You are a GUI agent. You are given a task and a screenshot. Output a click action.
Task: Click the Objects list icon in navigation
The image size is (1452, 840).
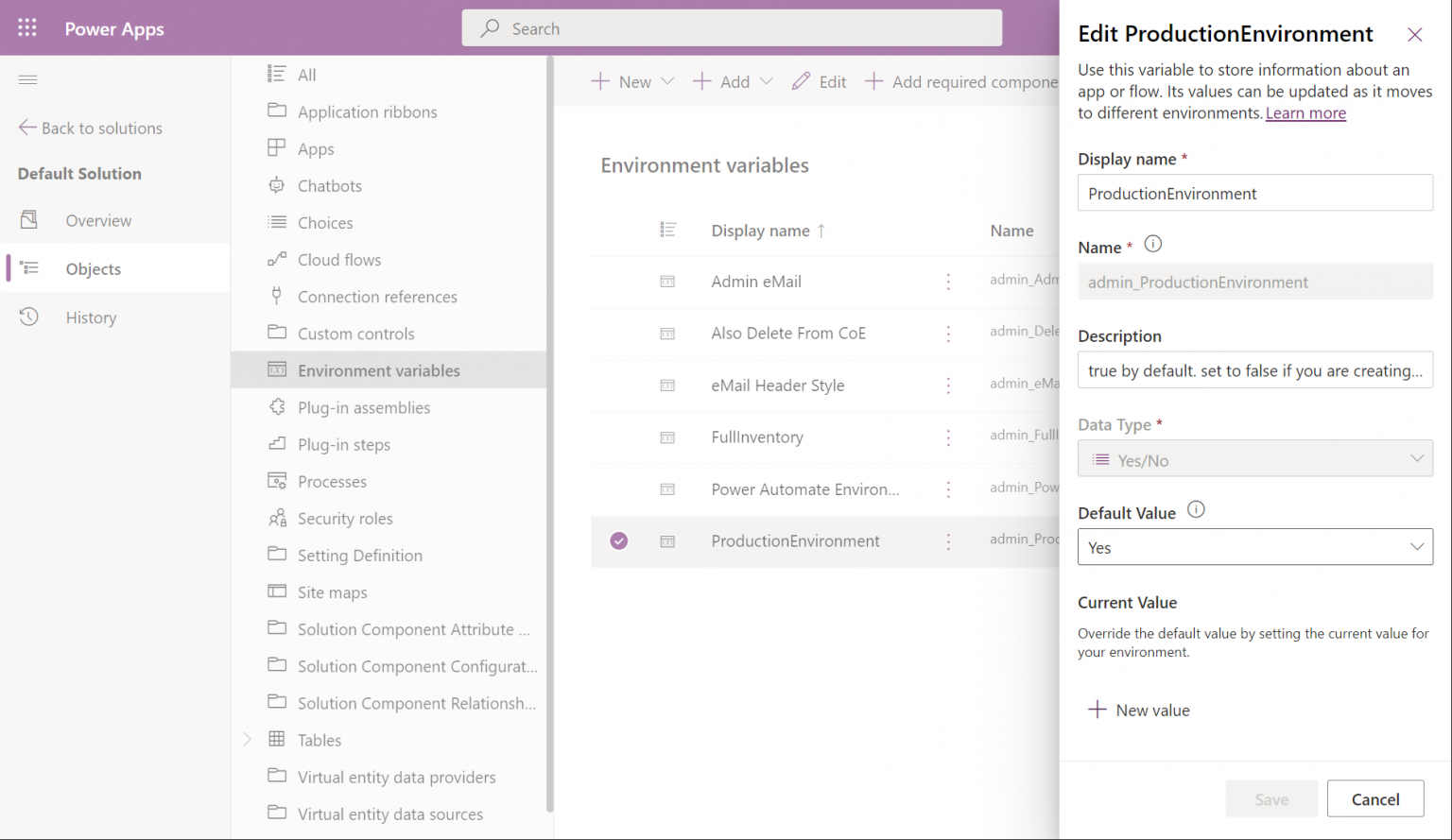click(29, 268)
